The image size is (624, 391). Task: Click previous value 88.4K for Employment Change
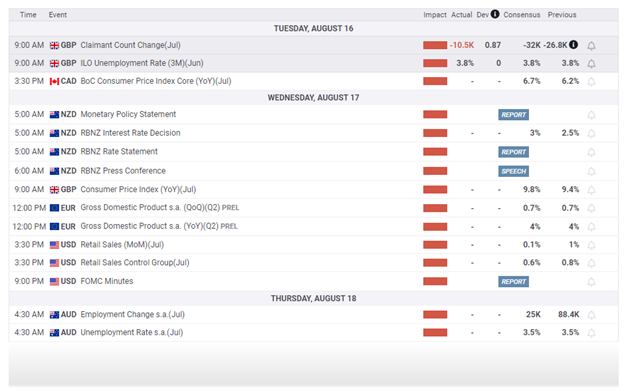click(x=568, y=314)
